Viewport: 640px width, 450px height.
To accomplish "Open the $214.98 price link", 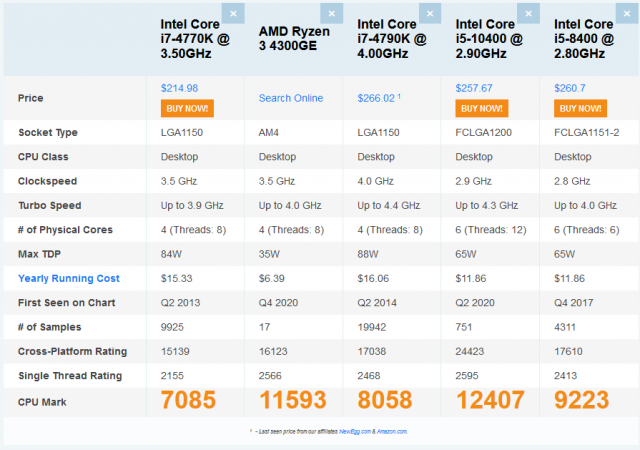I will (179, 88).
